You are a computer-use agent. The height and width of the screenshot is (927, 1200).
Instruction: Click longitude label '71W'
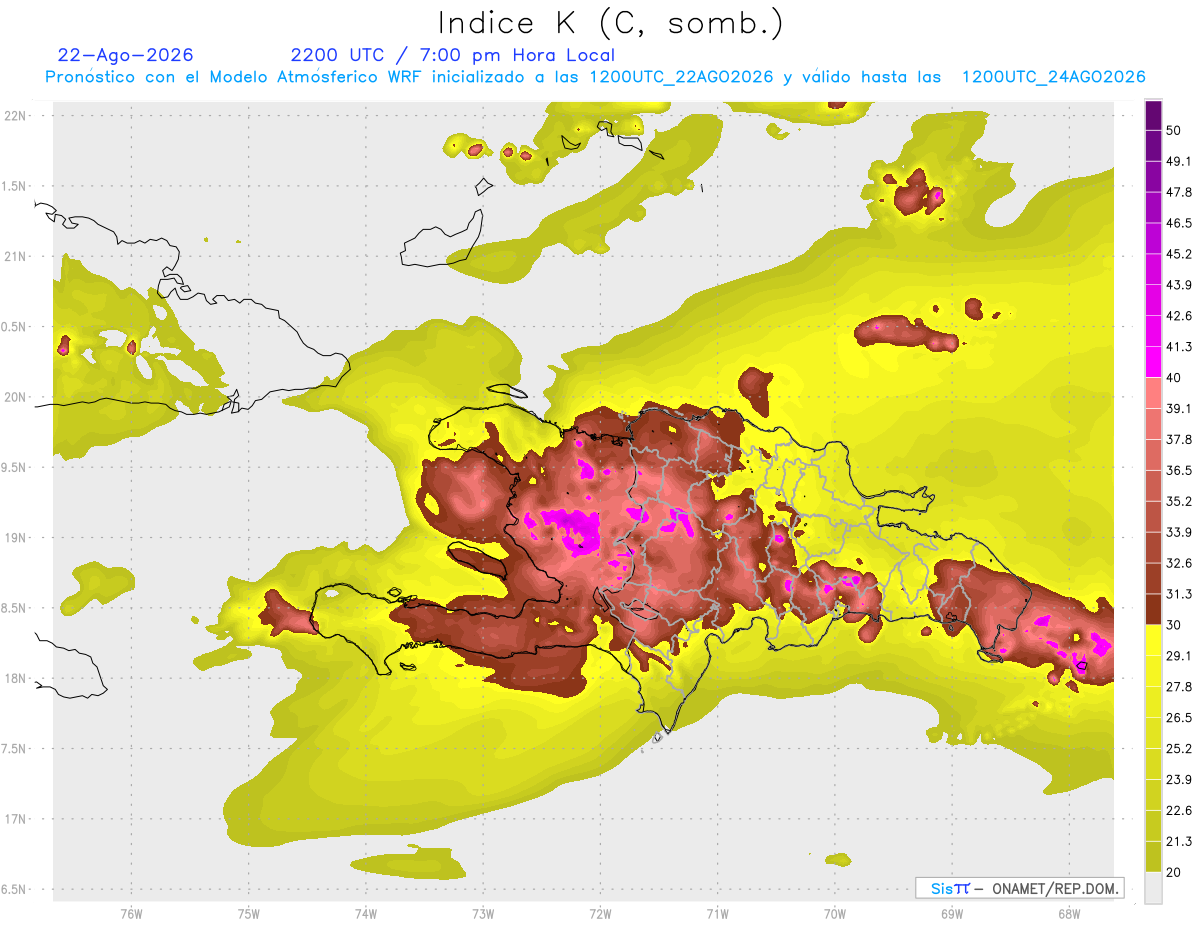[717, 914]
